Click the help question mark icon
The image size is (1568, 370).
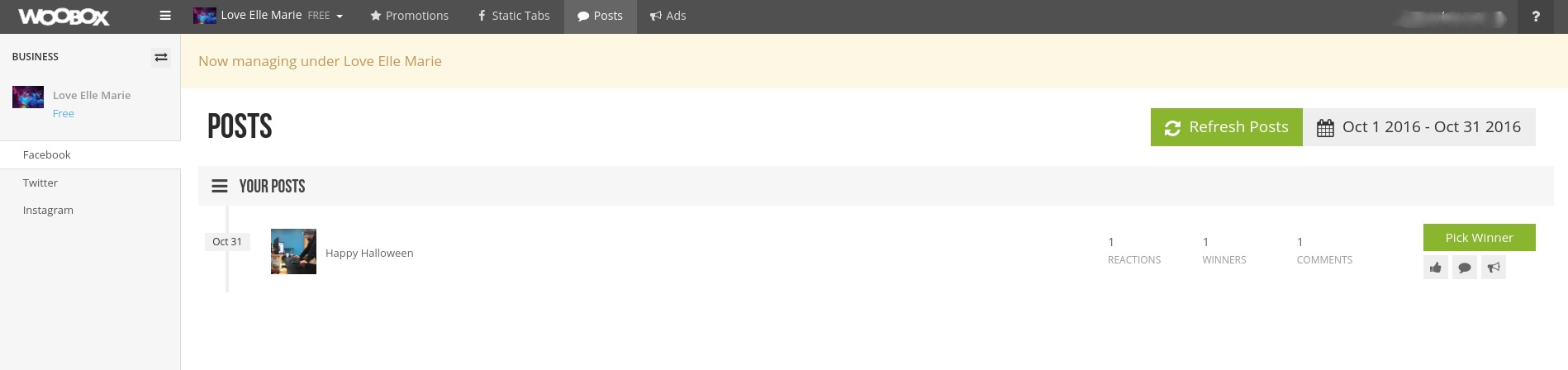pyautogui.click(x=1536, y=17)
